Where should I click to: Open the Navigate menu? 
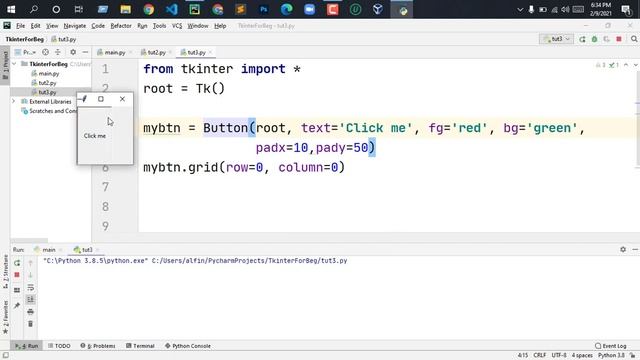click(75, 26)
